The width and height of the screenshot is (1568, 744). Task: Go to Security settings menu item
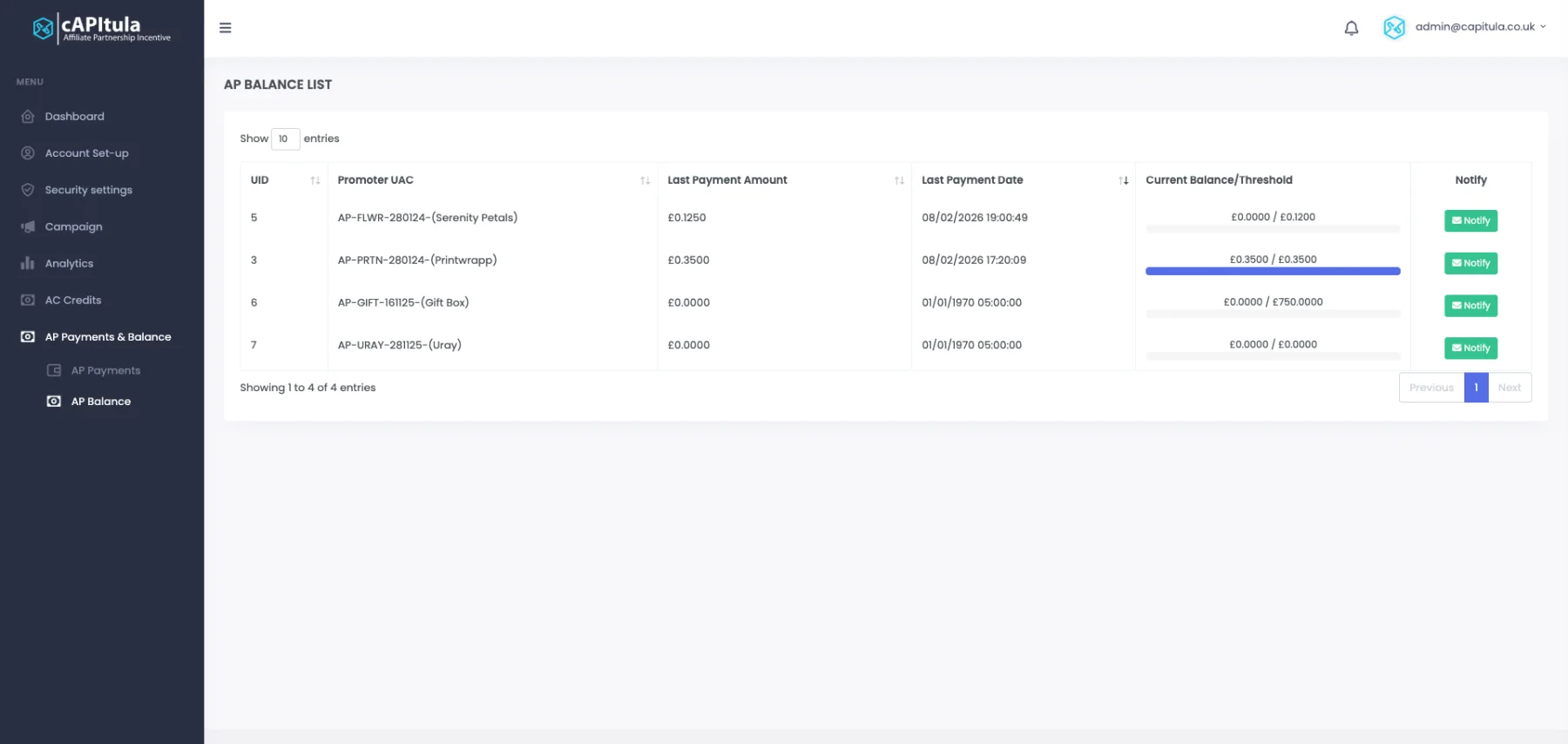(x=89, y=190)
